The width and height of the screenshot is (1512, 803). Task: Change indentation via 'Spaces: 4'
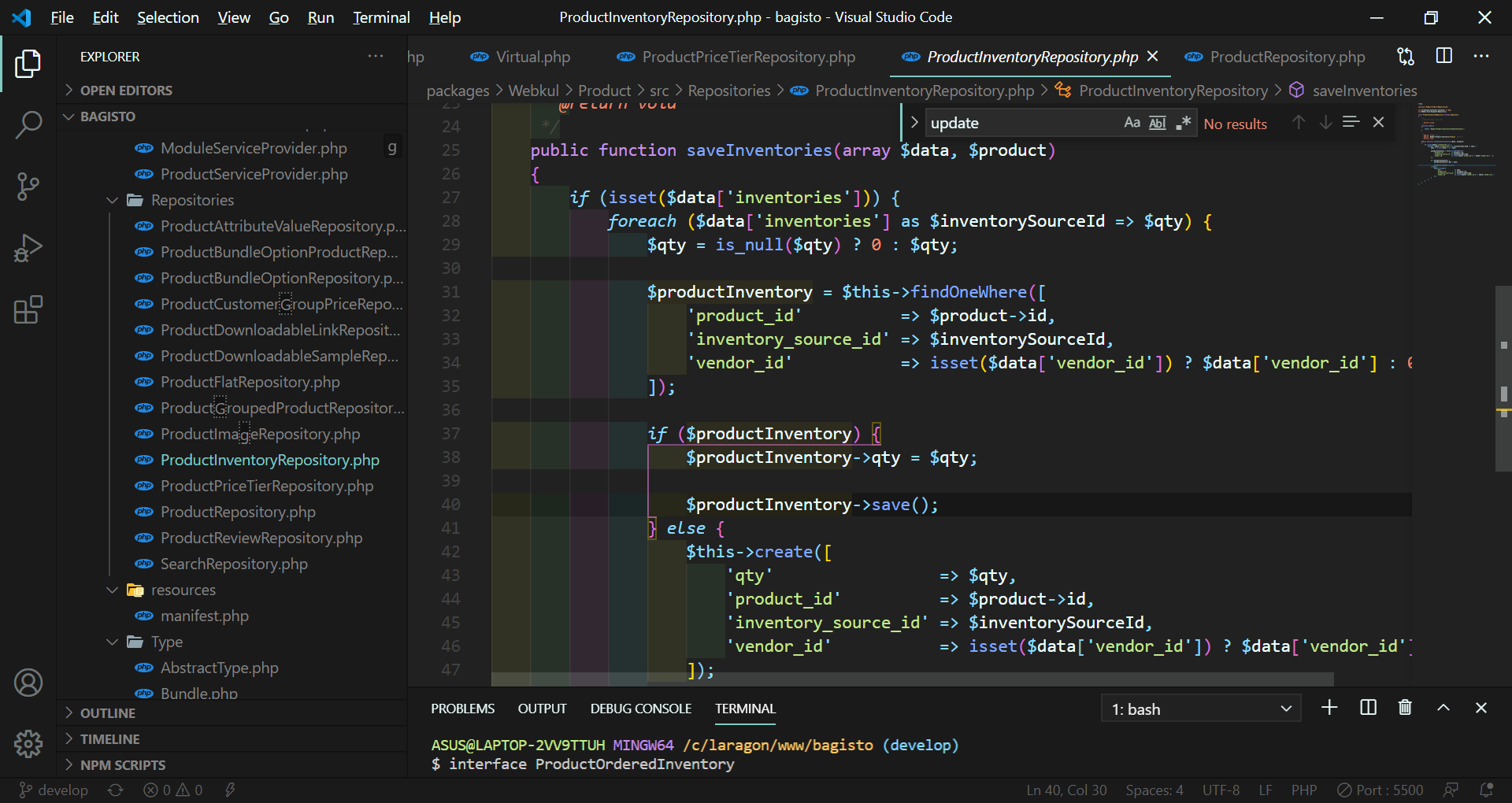[1154, 790]
